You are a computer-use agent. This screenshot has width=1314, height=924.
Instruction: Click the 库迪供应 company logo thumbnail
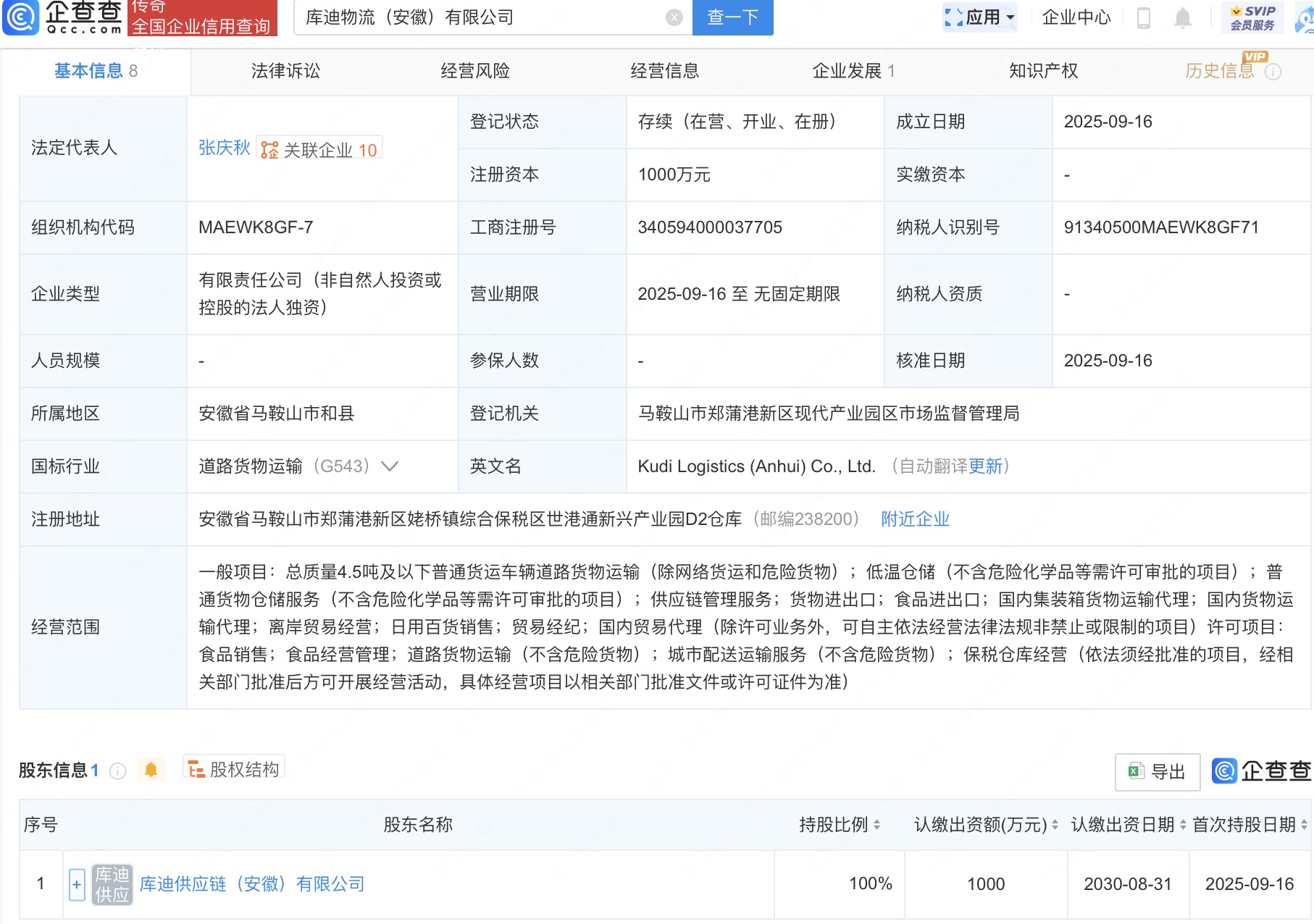(x=112, y=884)
